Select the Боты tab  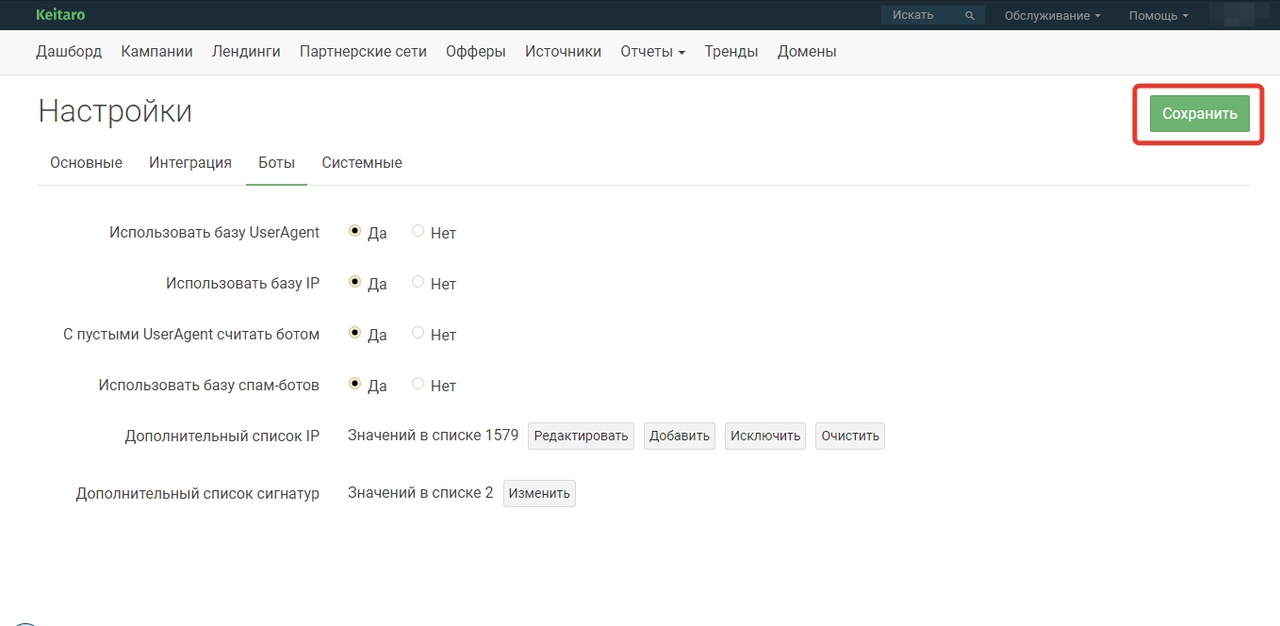click(276, 163)
